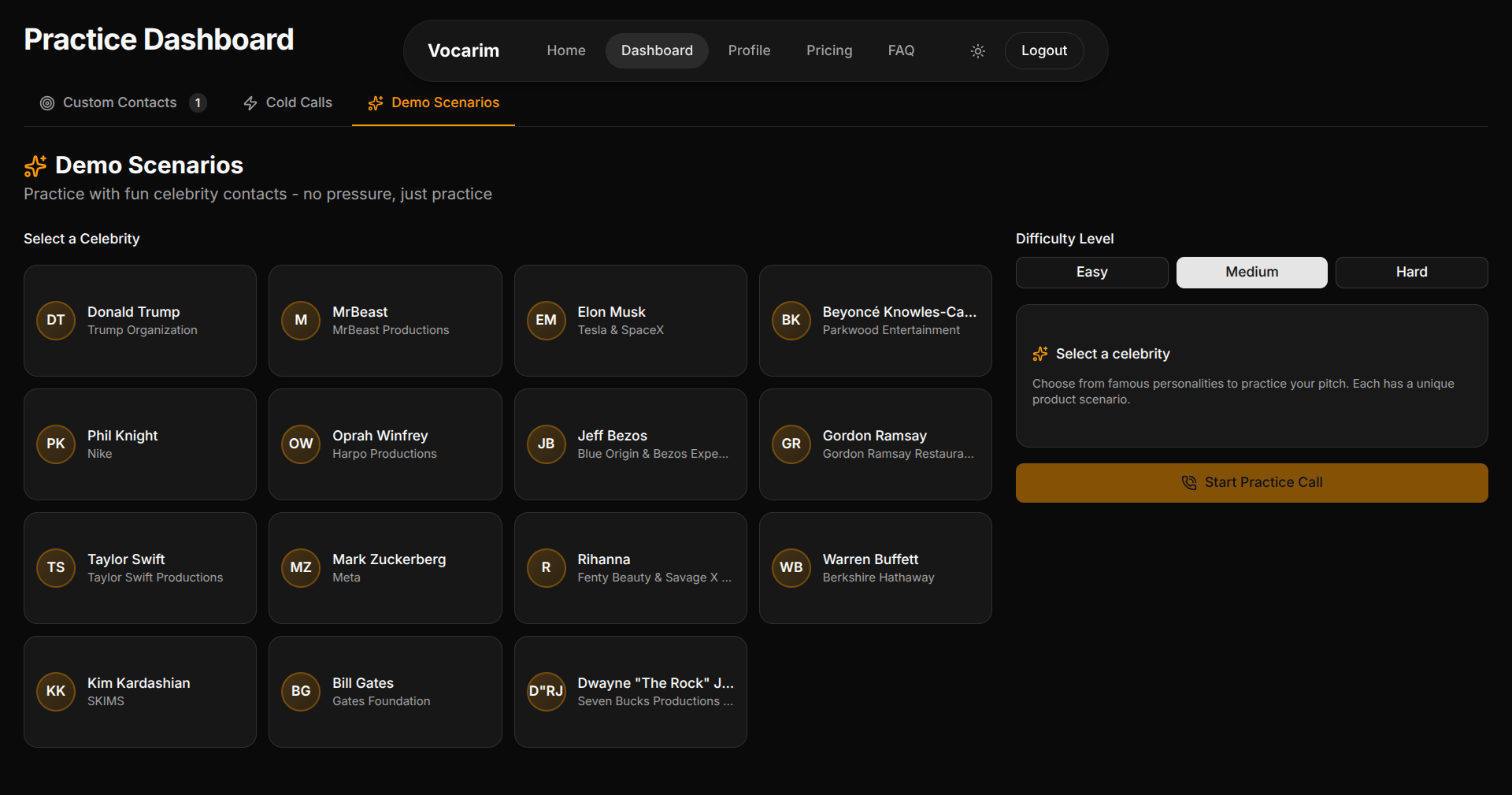Click the Vocarim brand logo link

(x=463, y=50)
